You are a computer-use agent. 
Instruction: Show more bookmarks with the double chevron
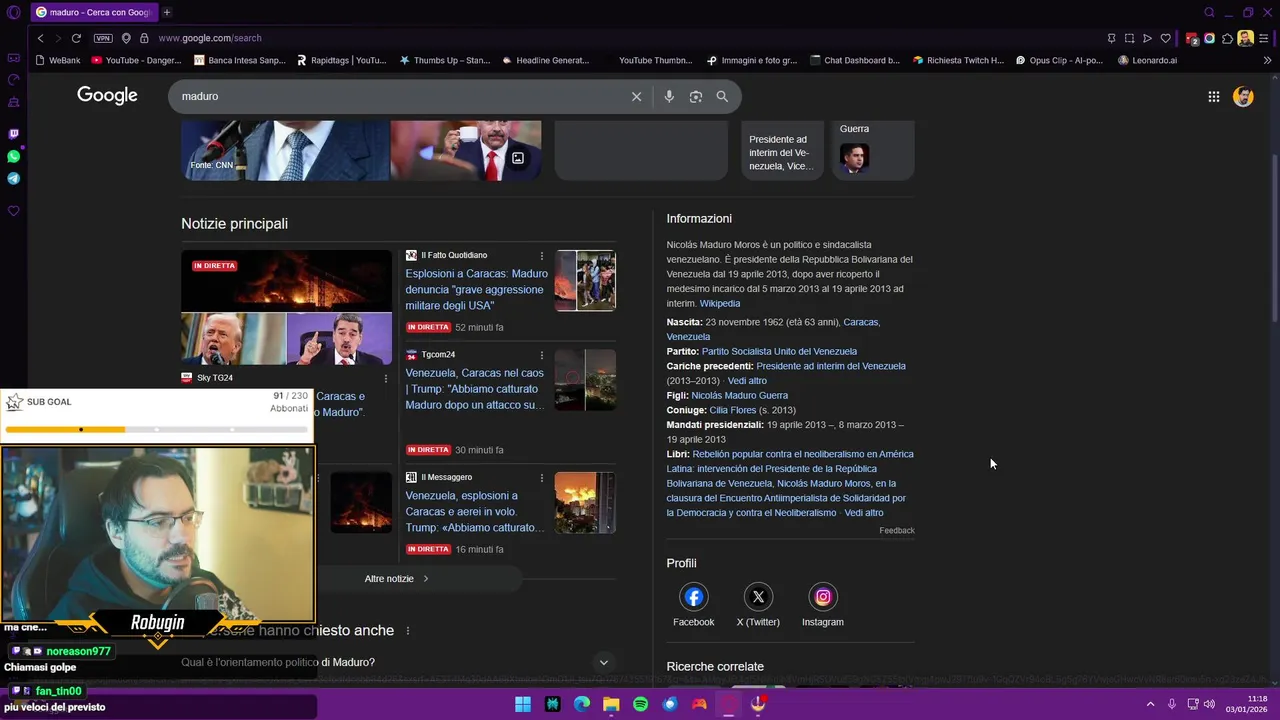click(x=1267, y=60)
